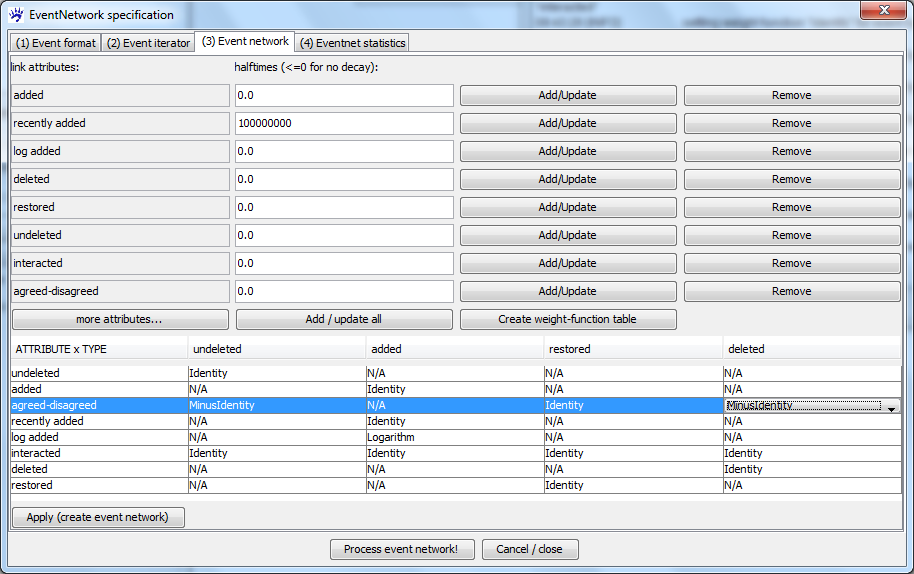Screen dimensions: 914x574
Task: Focus the halftime field for log added
Action: (344, 152)
